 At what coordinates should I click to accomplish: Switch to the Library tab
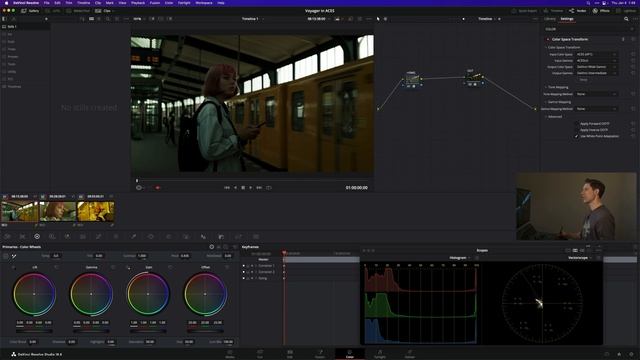pyautogui.click(x=549, y=19)
